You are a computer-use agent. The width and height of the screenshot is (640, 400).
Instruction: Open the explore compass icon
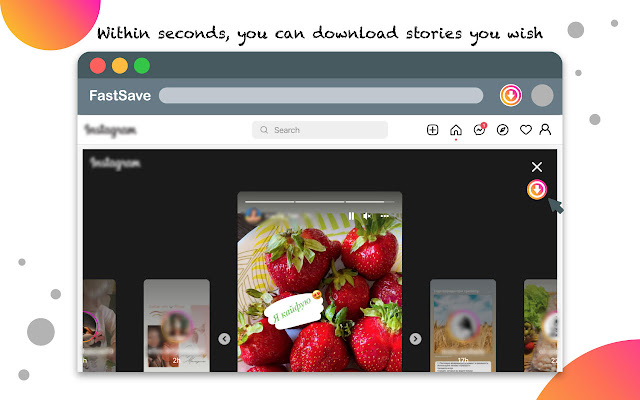pos(502,130)
